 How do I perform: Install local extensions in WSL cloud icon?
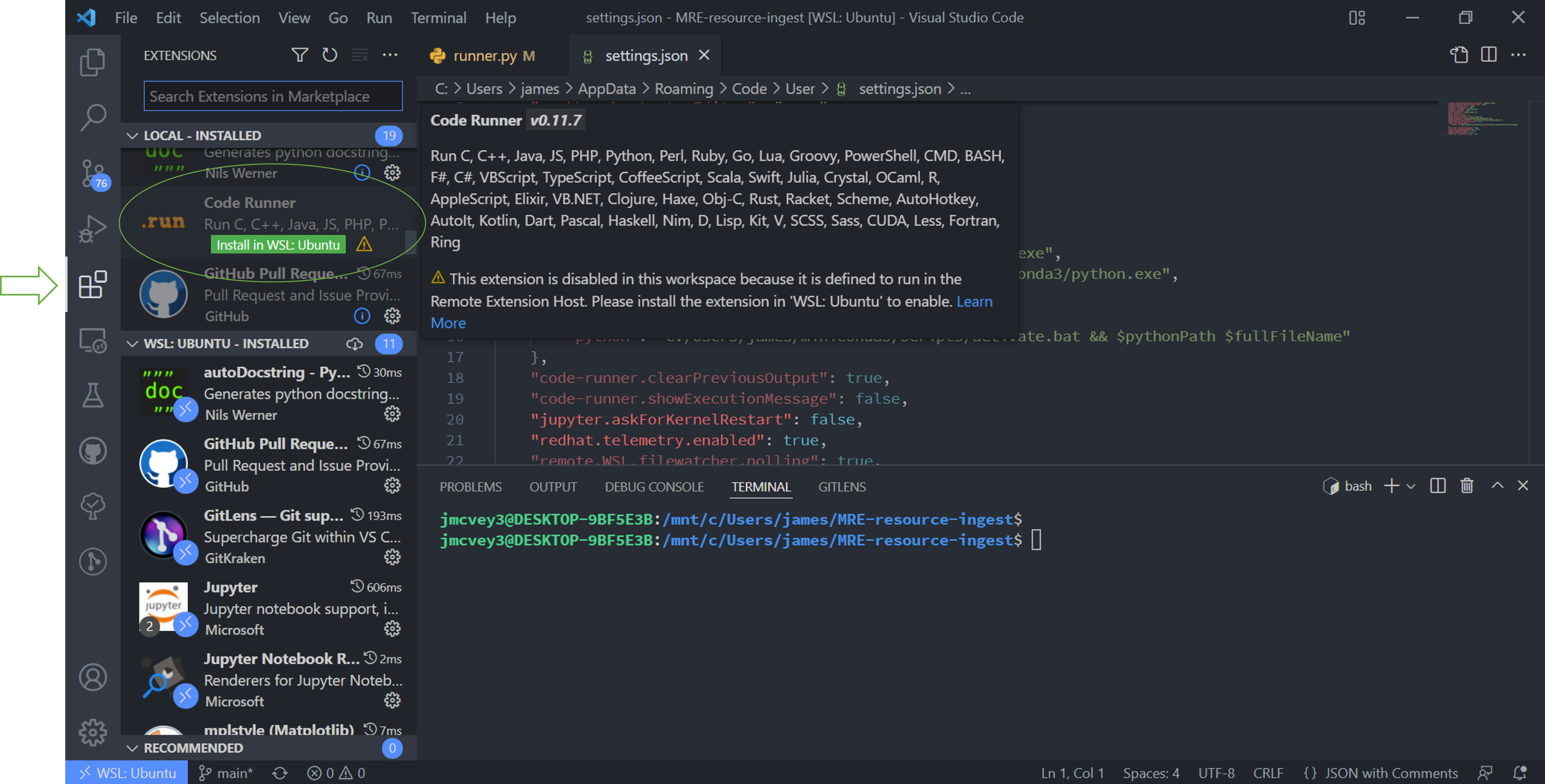click(354, 344)
